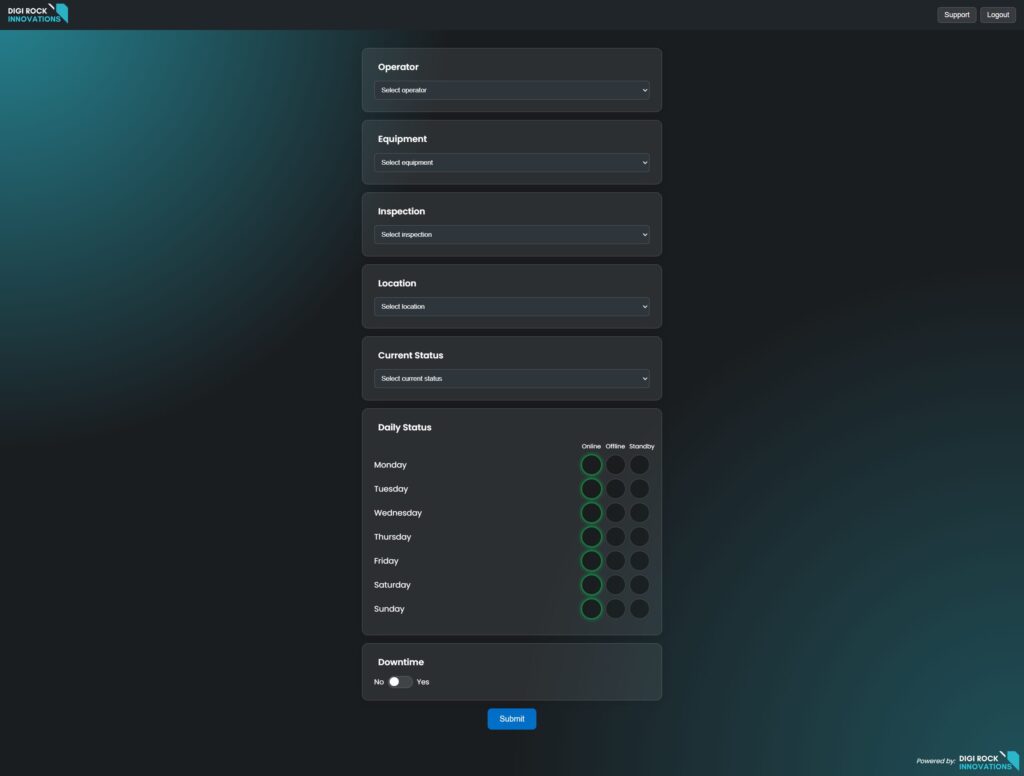
Task: Click the Digi Rock Innovations header logo
Action: (x=38, y=14)
